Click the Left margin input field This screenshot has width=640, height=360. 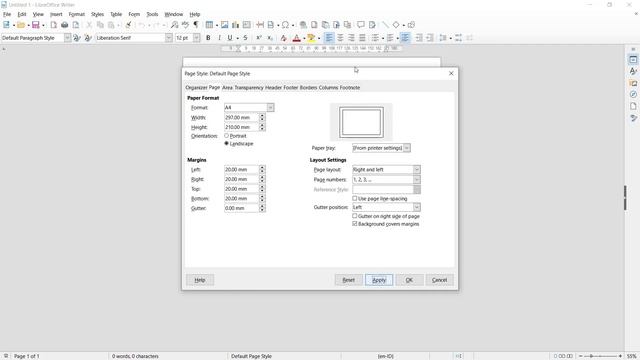pyautogui.click(x=241, y=169)
